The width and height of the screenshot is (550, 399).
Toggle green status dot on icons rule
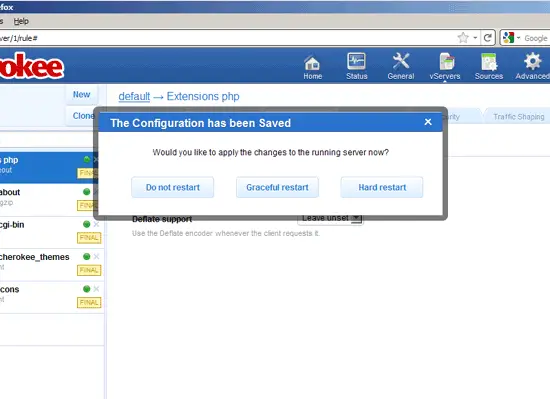[x=86, y=289]
